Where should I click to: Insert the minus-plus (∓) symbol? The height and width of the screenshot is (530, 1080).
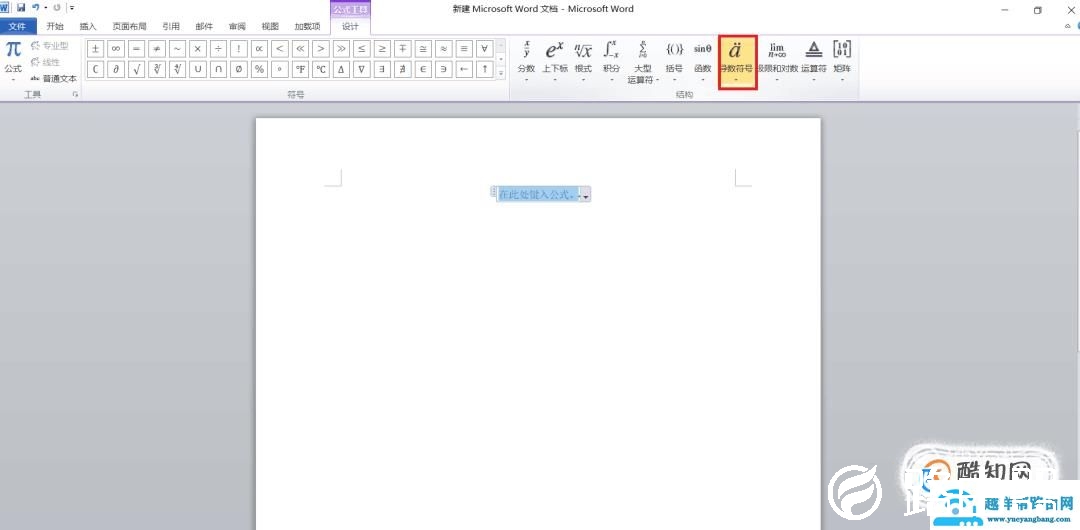point(403,49)
